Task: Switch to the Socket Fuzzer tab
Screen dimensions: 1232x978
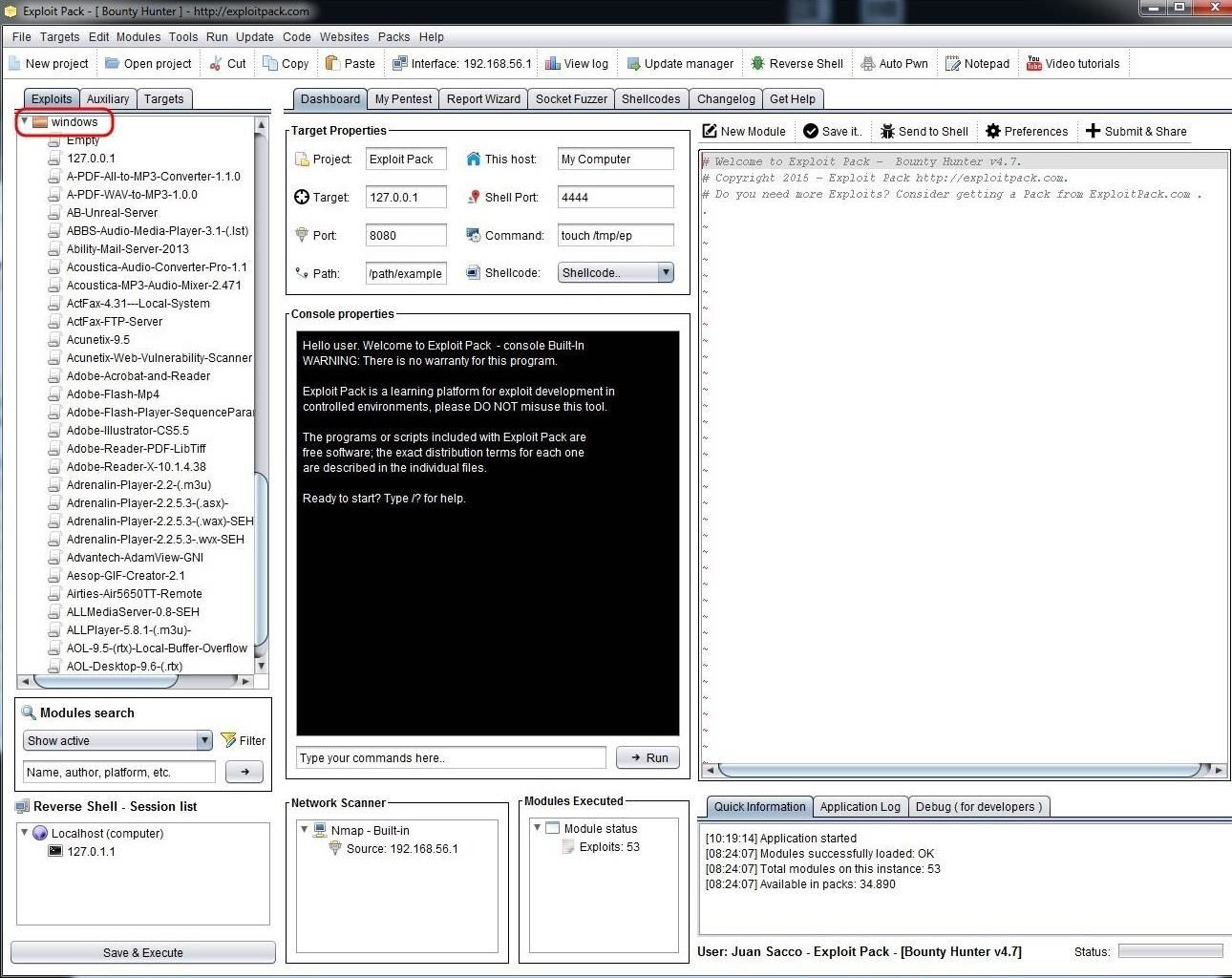Action: (571, 99)
